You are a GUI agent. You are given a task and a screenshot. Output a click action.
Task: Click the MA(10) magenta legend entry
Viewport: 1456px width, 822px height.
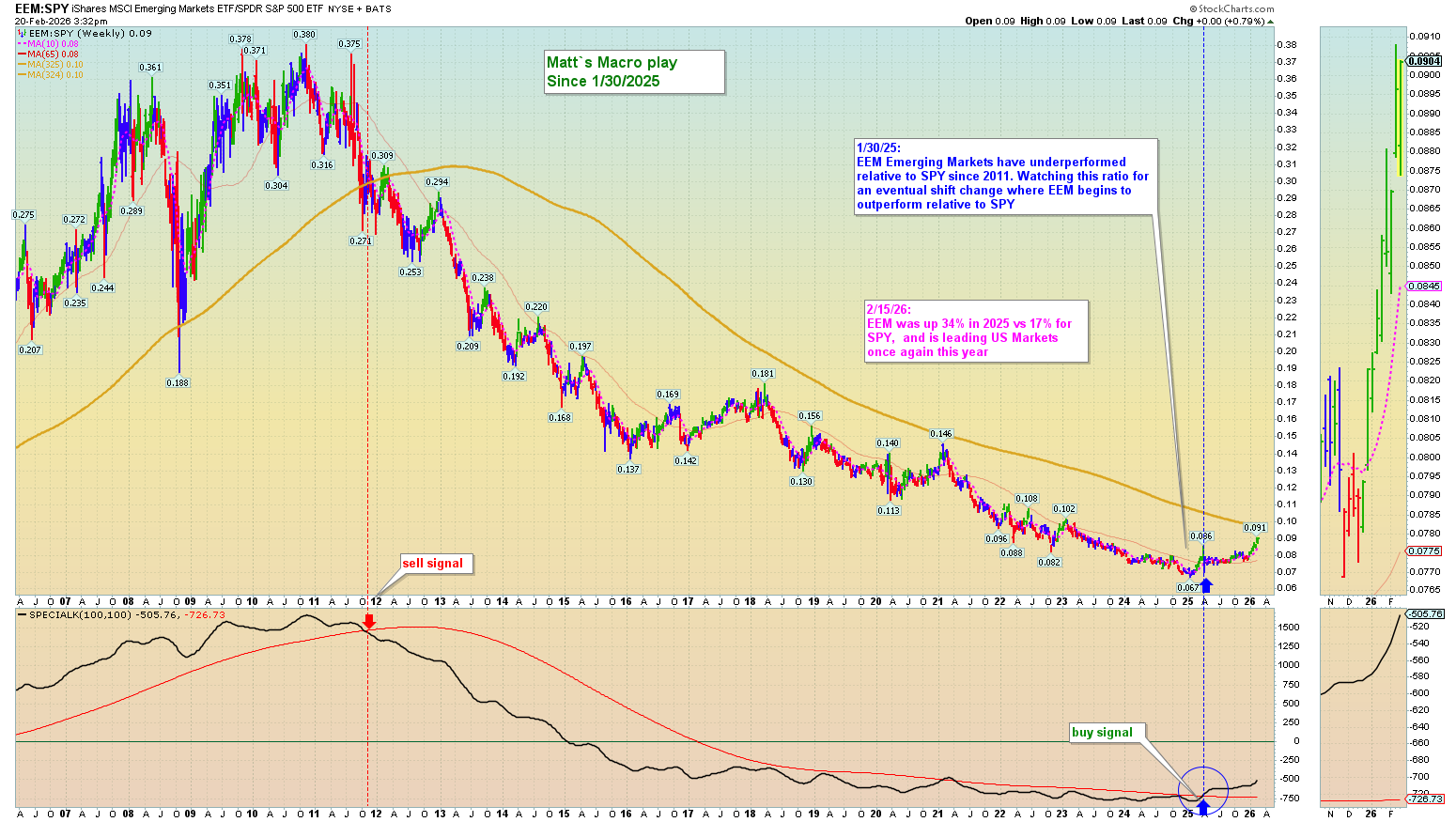point(53,44)
